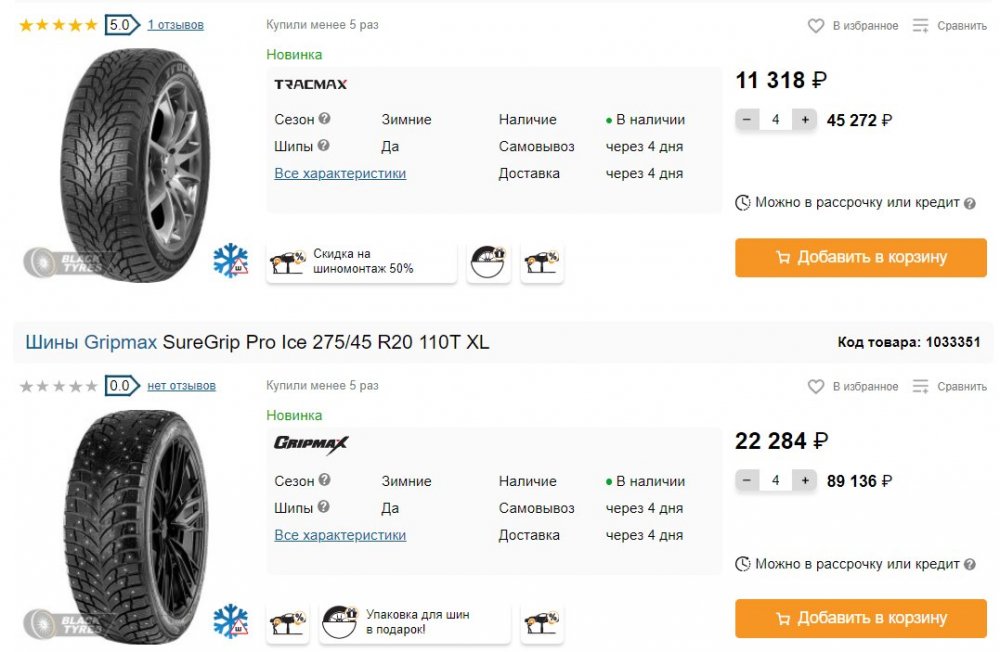Viewport: 1000px width, 652px height.
Task: Click the 50% tire fitting discount badge
Action: 361,262
